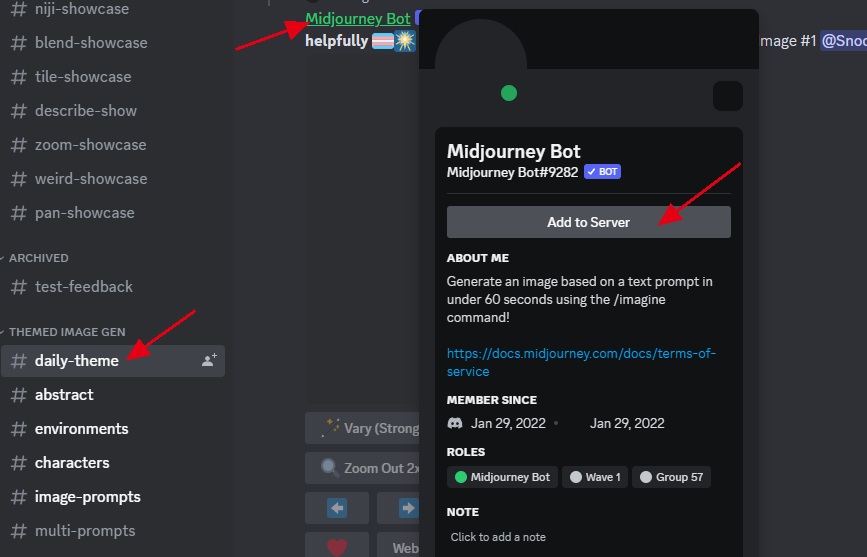
Task: Click the BOT verified badge in profile
Action: pyautogui.click(x=602, y=172)
